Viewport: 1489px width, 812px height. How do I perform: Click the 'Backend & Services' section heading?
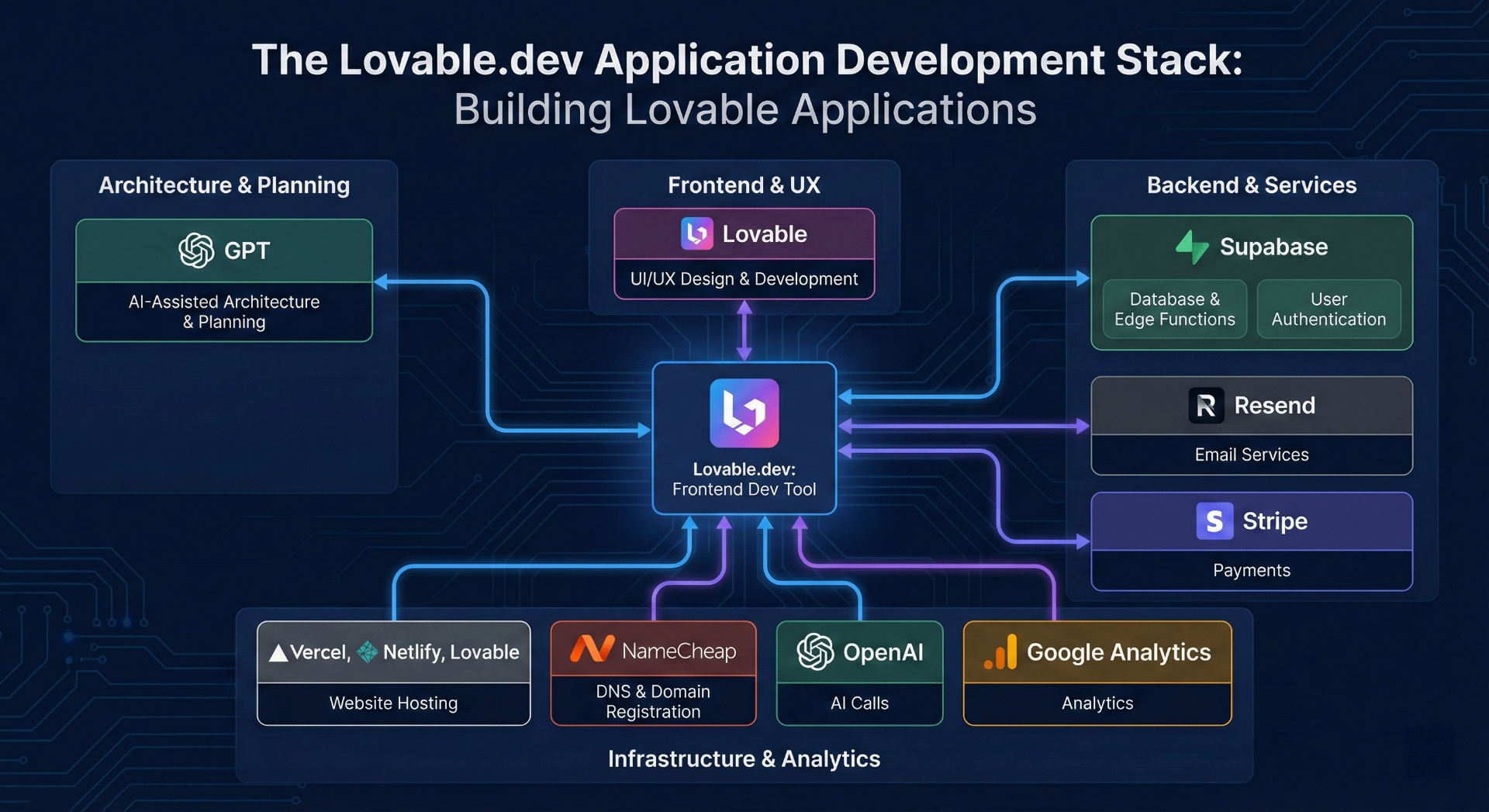pyautogui.click(x=1252, y=185)
